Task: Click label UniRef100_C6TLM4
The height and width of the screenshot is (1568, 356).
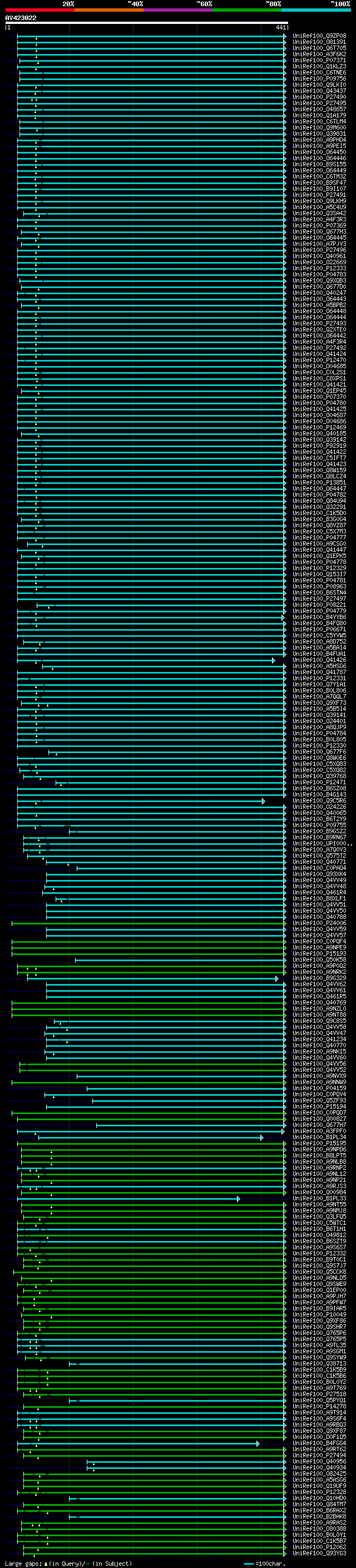Action: pos(319,121)
